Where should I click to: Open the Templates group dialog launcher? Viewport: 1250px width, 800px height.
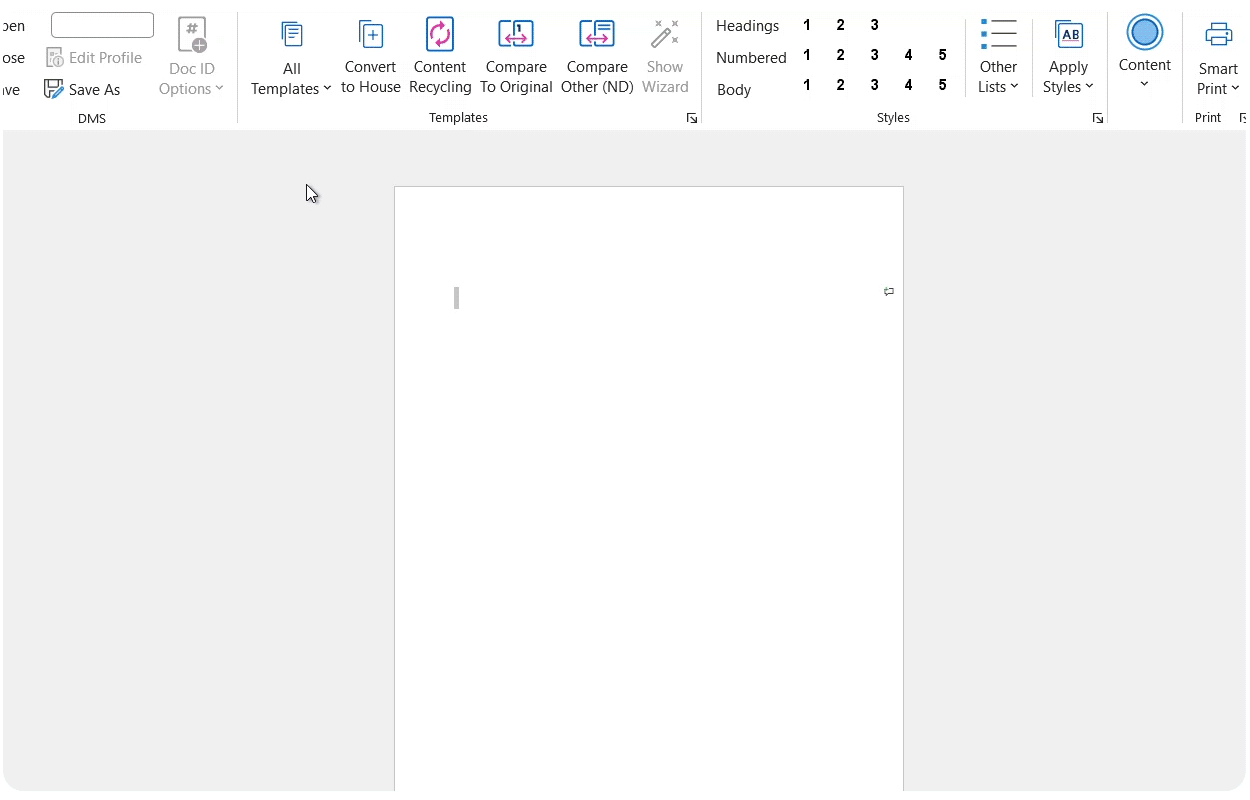pyautogui.click(x=692, y=118)
